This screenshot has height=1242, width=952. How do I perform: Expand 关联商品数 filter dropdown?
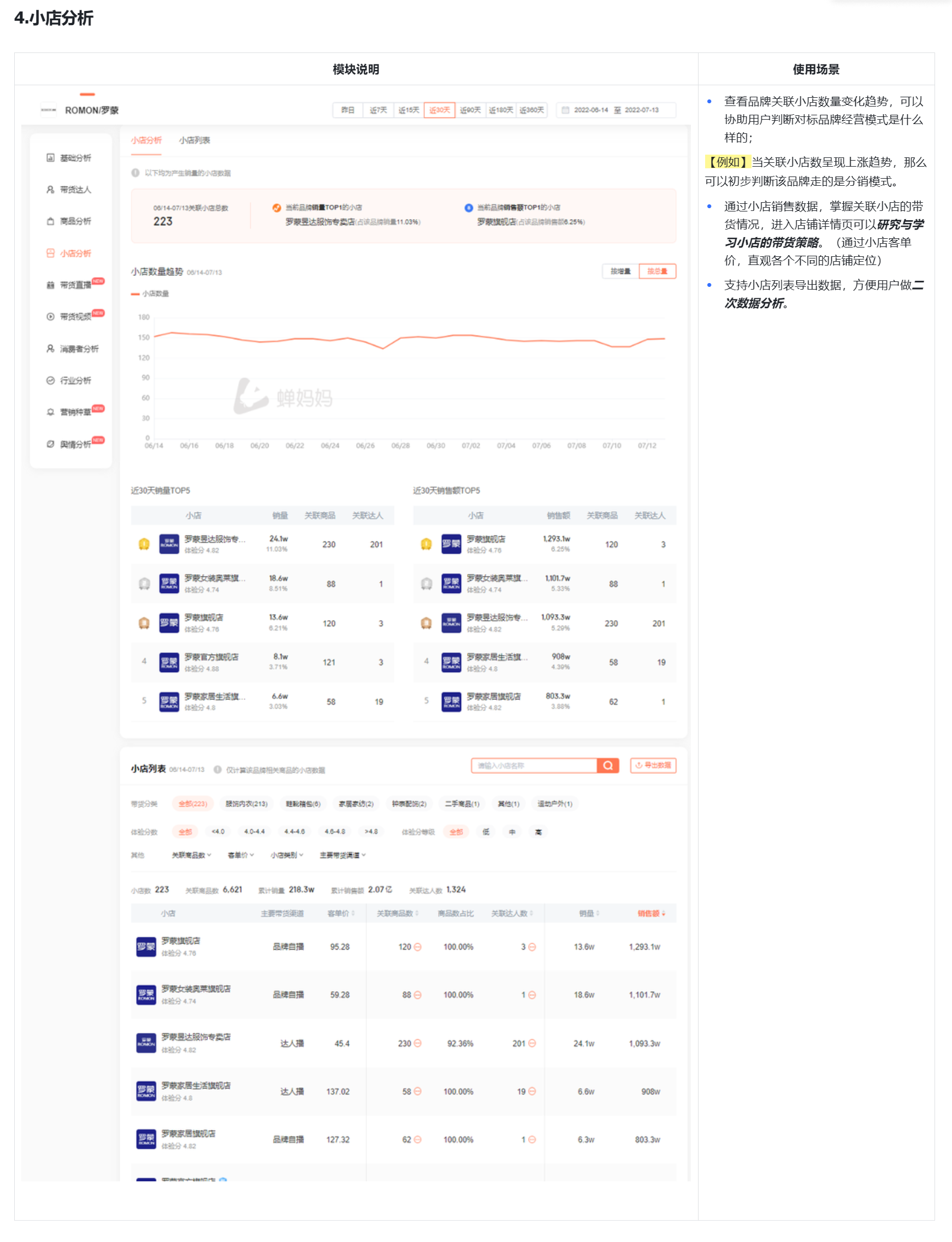click(192, 855)
